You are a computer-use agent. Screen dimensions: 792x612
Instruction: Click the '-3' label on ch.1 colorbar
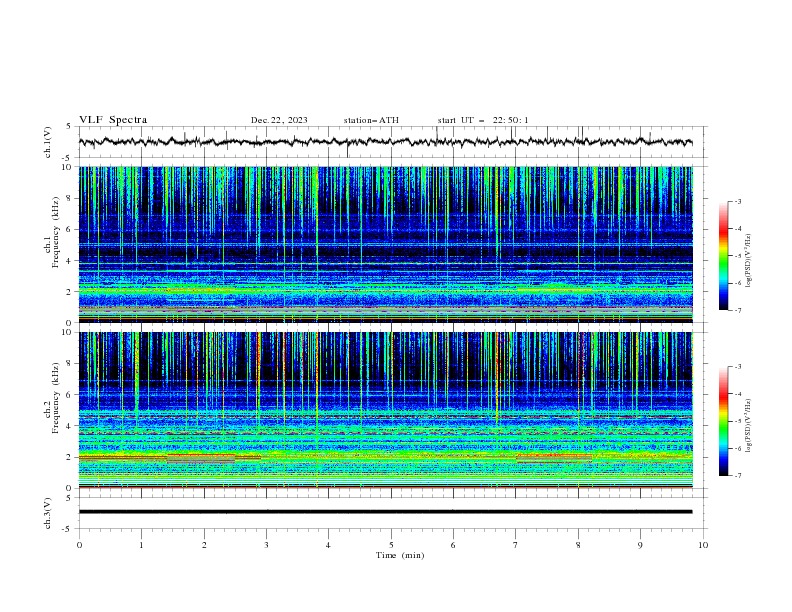coord(737,201)
